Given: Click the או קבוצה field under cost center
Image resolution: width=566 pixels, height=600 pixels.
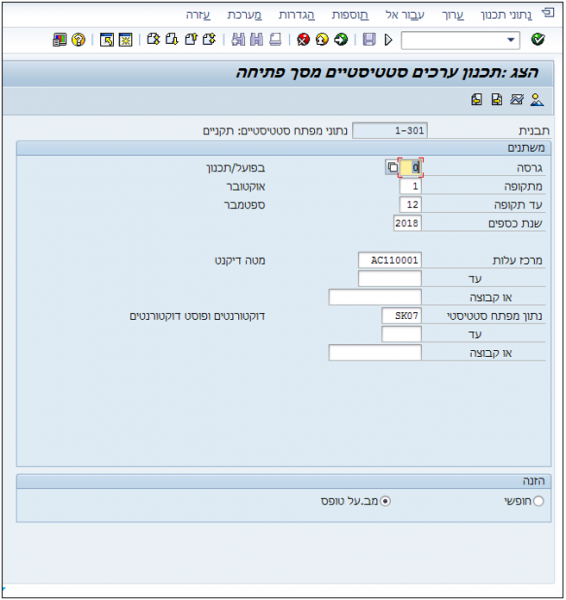Looking at the screenshot, I should [x=375, y=297].
